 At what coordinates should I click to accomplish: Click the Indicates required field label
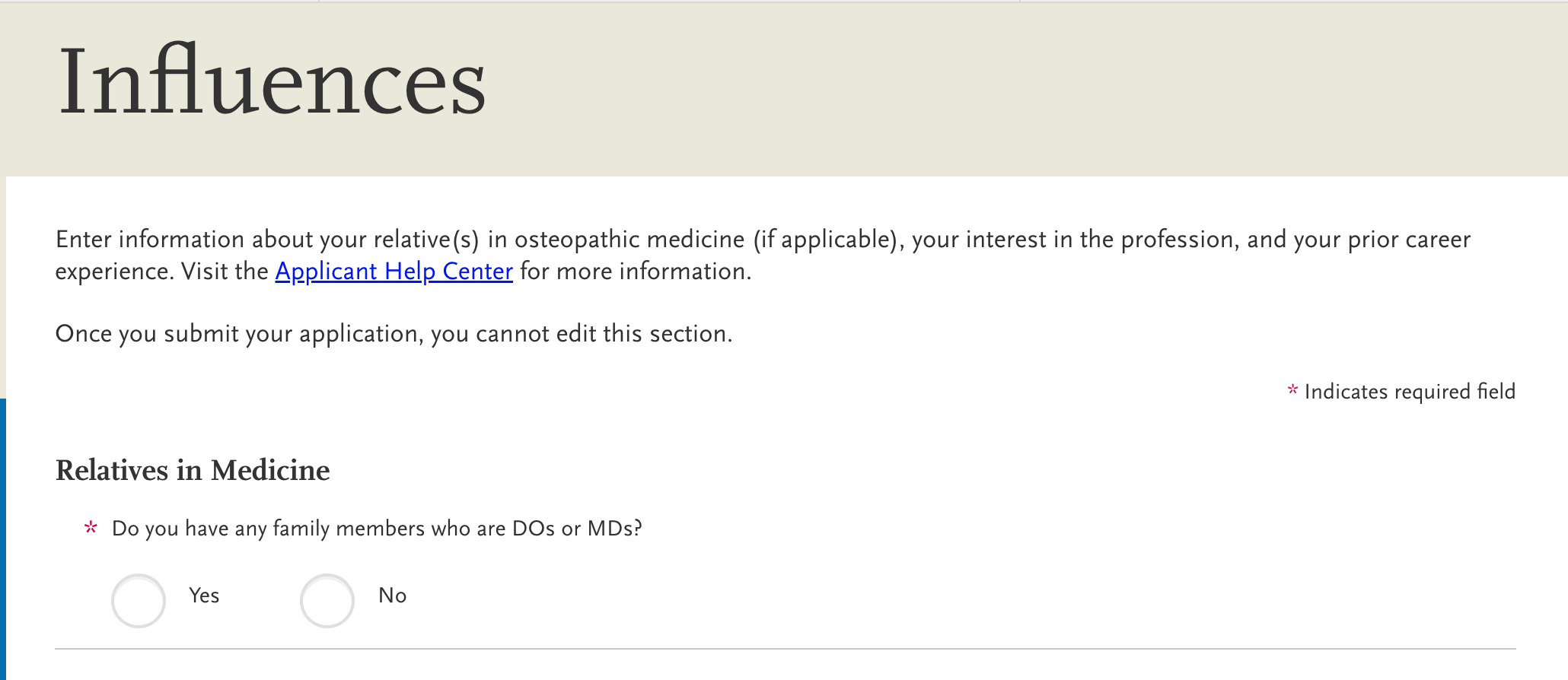point(1410,392)
